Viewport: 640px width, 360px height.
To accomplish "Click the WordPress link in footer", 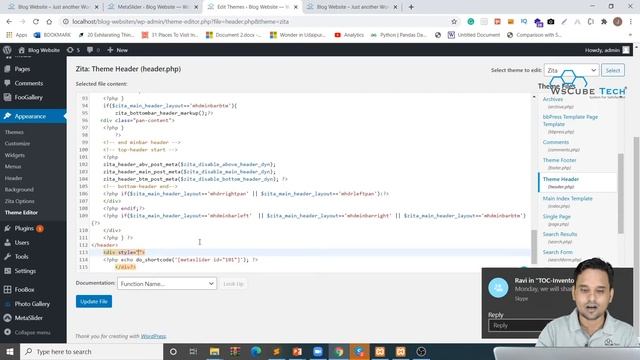I will point(153,336).
